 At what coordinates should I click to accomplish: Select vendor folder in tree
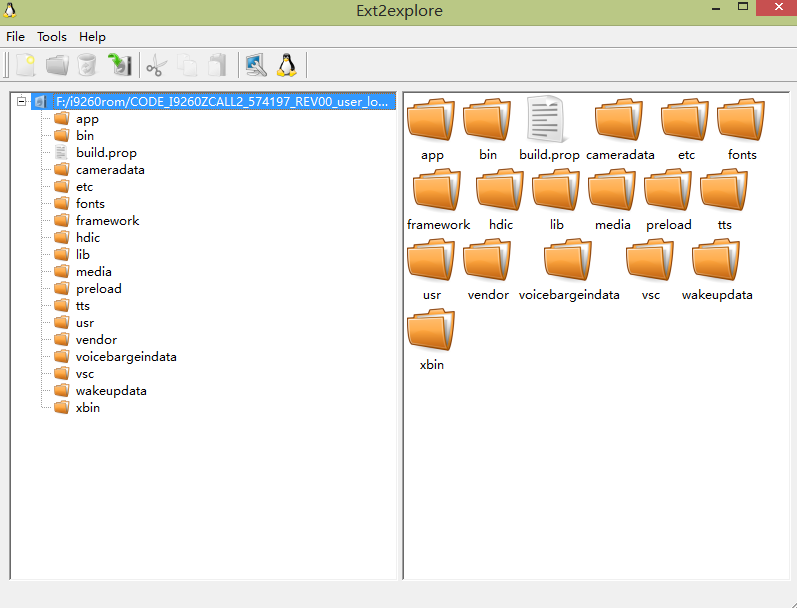85,340
